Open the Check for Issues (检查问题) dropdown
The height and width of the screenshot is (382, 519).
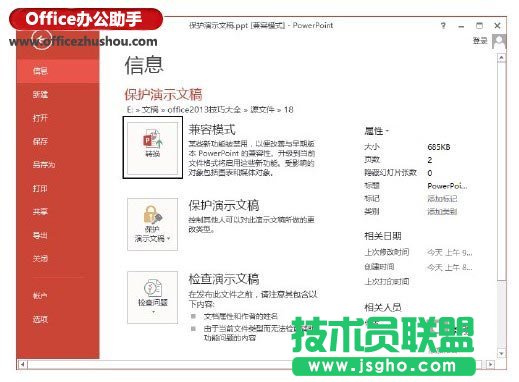(153, 297)
